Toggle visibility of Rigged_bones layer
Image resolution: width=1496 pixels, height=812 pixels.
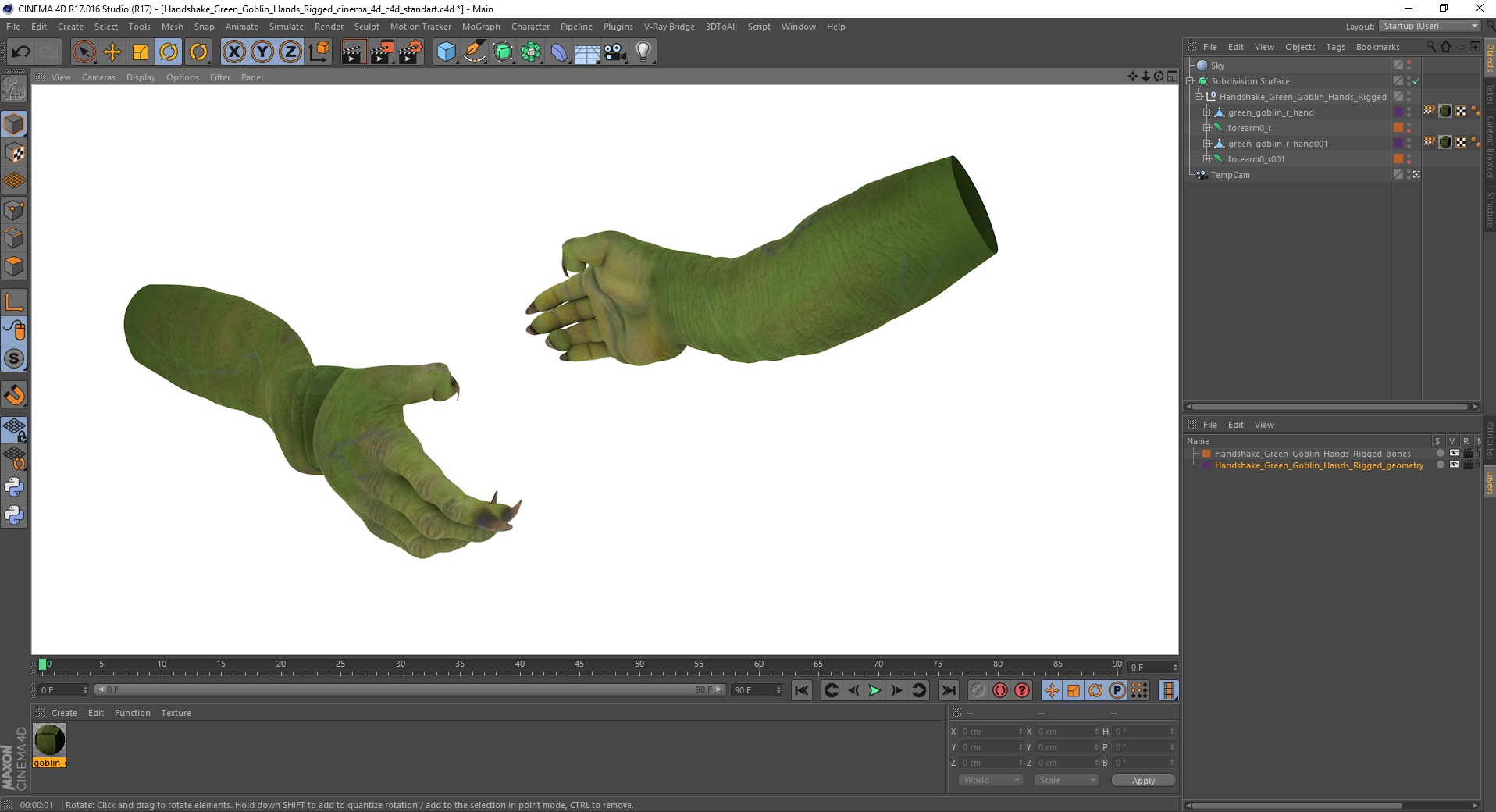coord(1454,453)
